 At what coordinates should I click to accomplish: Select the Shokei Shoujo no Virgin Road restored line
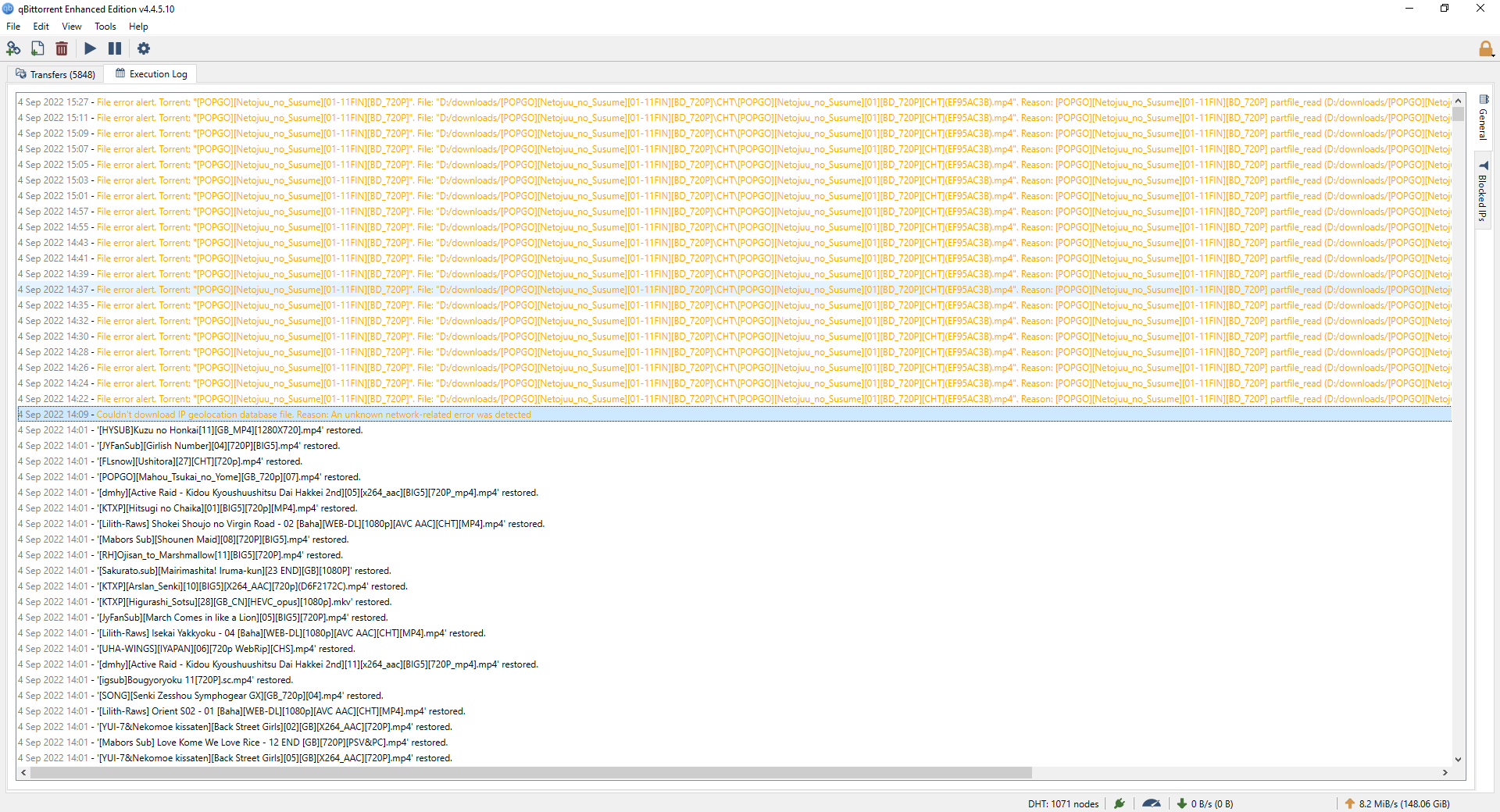pos(734,524)
